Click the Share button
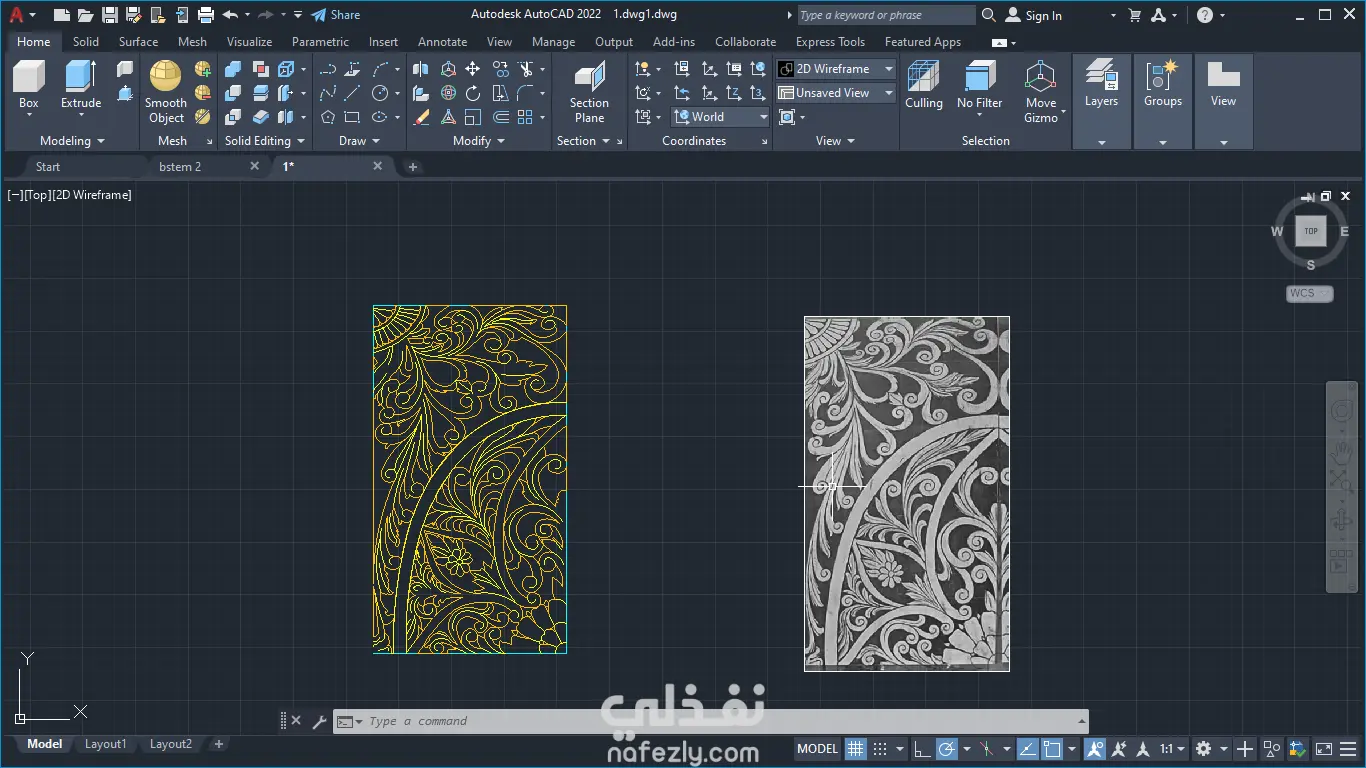 (x=335, y=15)
